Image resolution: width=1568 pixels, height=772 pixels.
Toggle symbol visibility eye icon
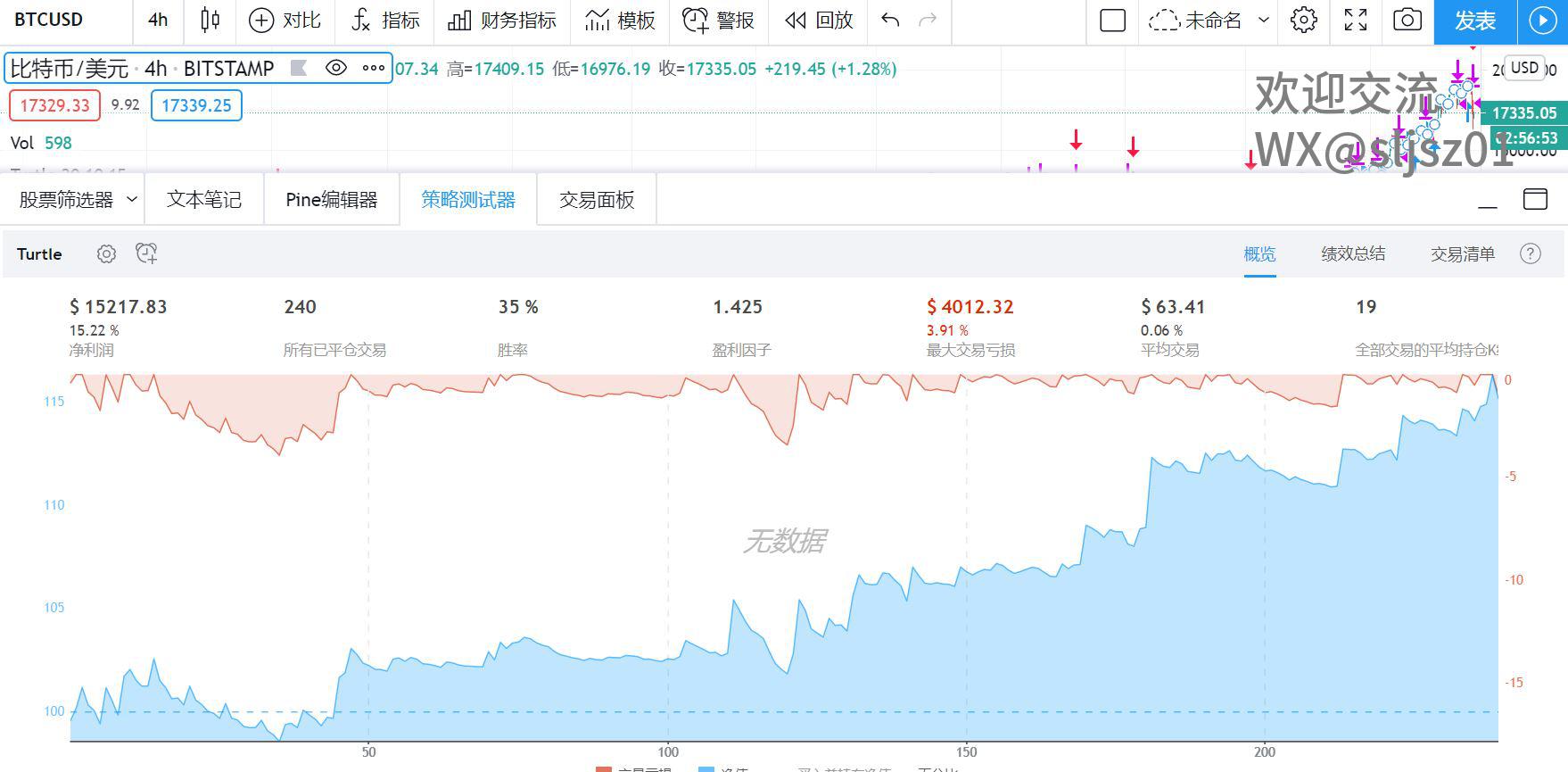pyautogui.click(x=336, y=68)
